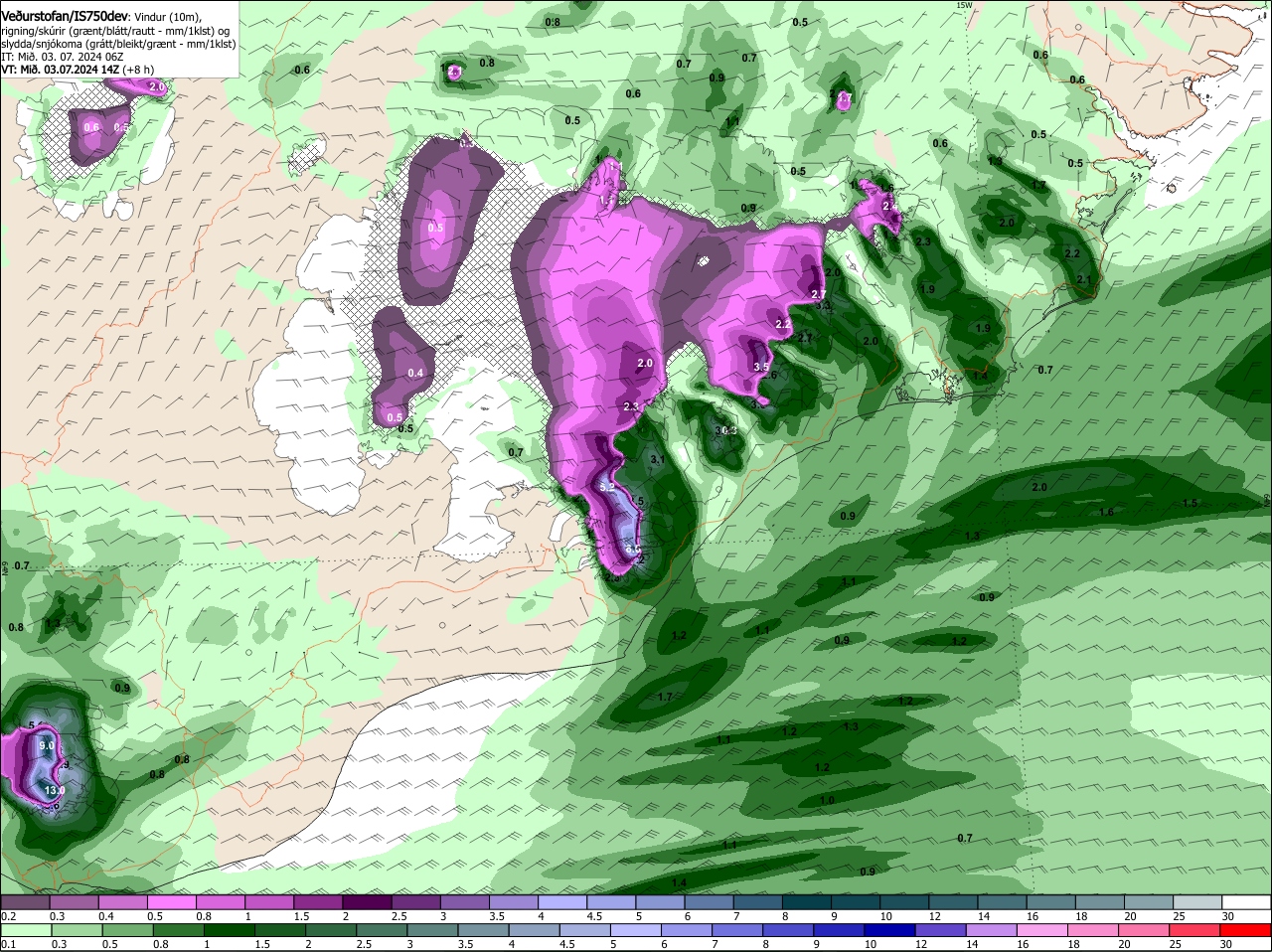The height and width of the screenshot is (952, 1272).
Task: Click the '15W' longitude label
Action: [x=963, y=5]
